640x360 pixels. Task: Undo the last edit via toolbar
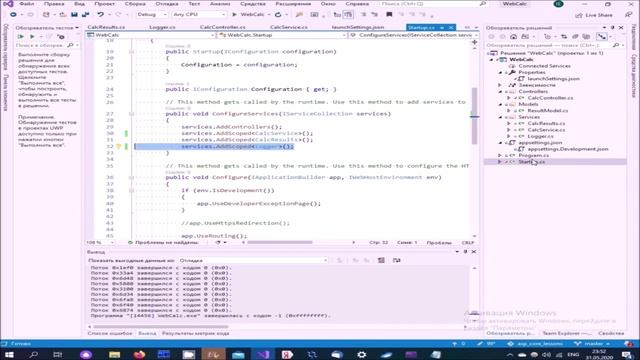(100, 15)
